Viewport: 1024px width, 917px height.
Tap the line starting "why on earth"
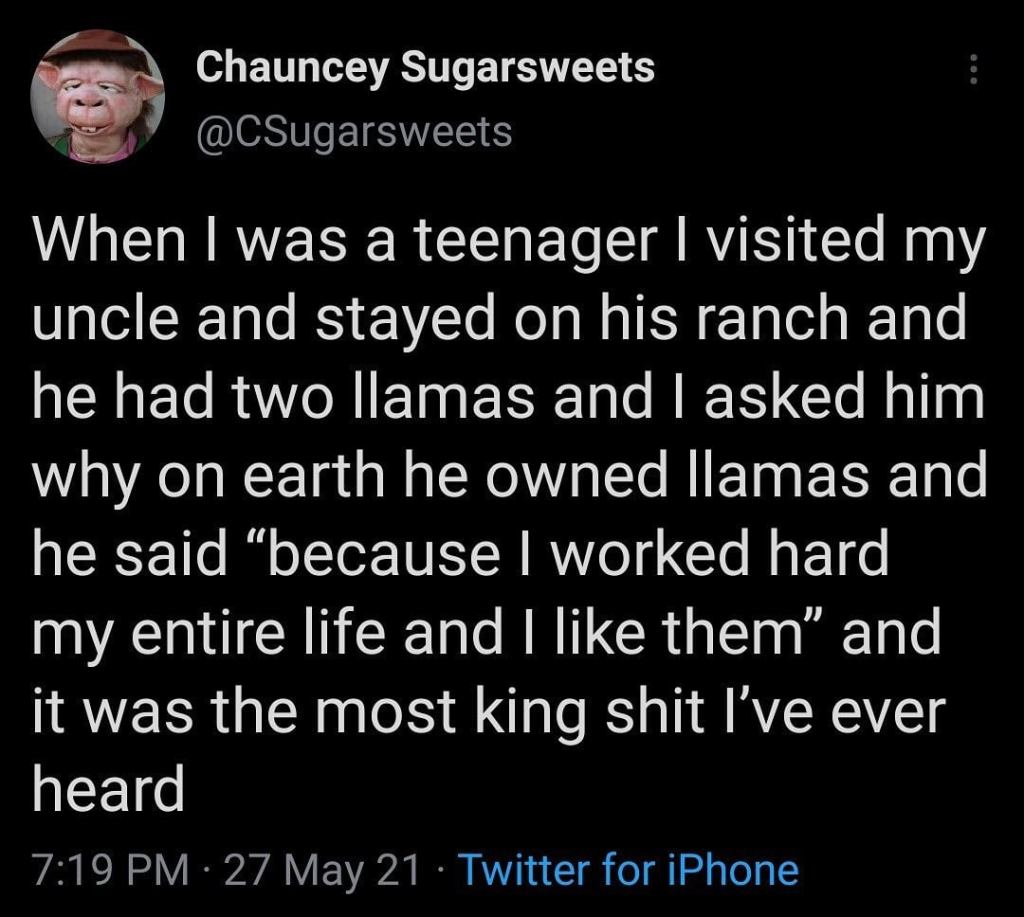(510, 475)
